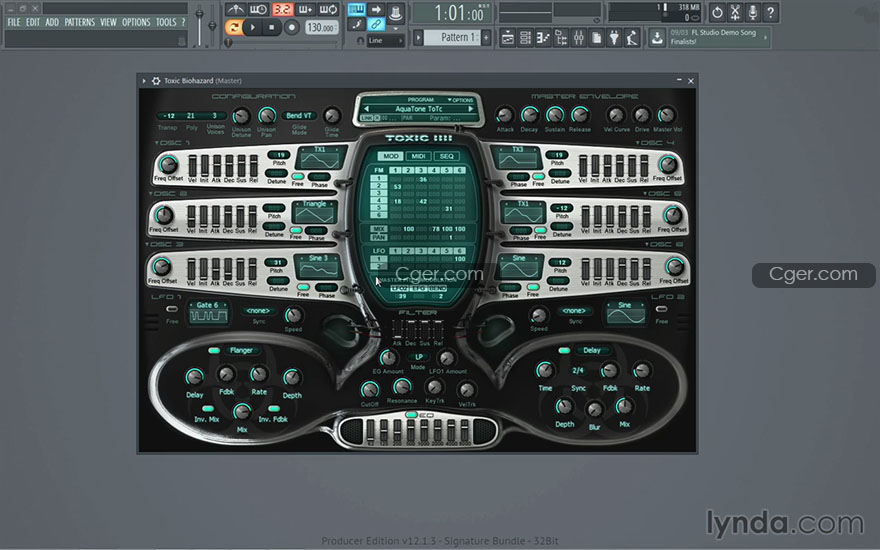Open the Mixer icon
880x550 pixels.
point(579,38)
